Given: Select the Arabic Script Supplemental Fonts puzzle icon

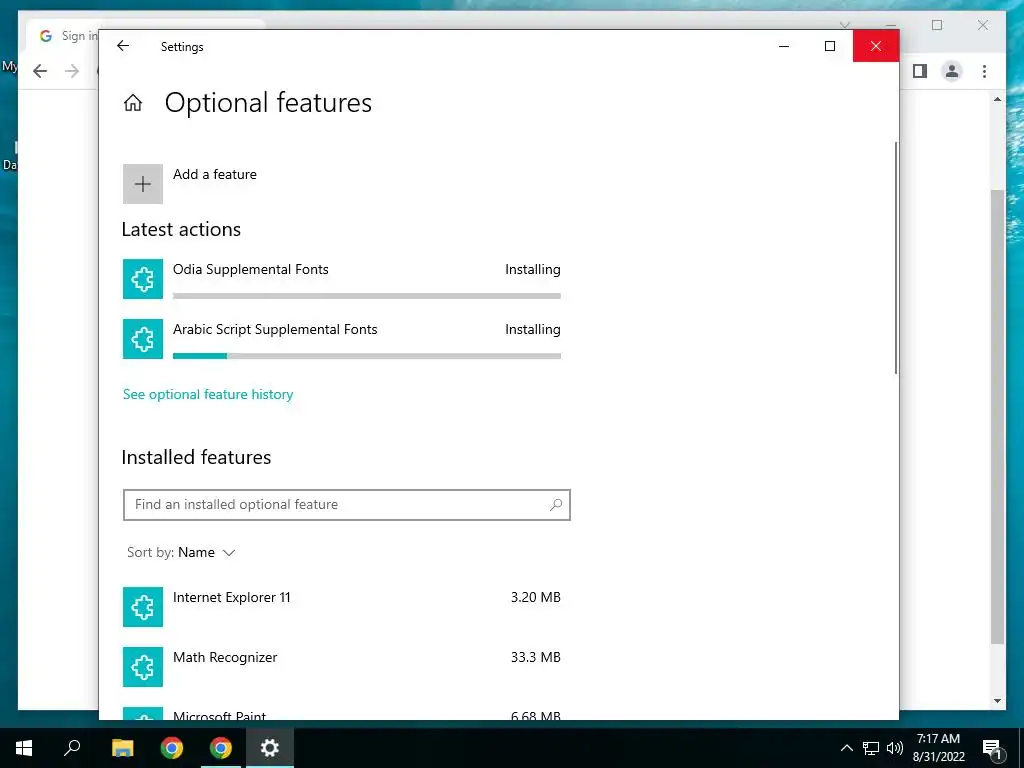Looking at the screenshot, I should [x=143, y=339].
